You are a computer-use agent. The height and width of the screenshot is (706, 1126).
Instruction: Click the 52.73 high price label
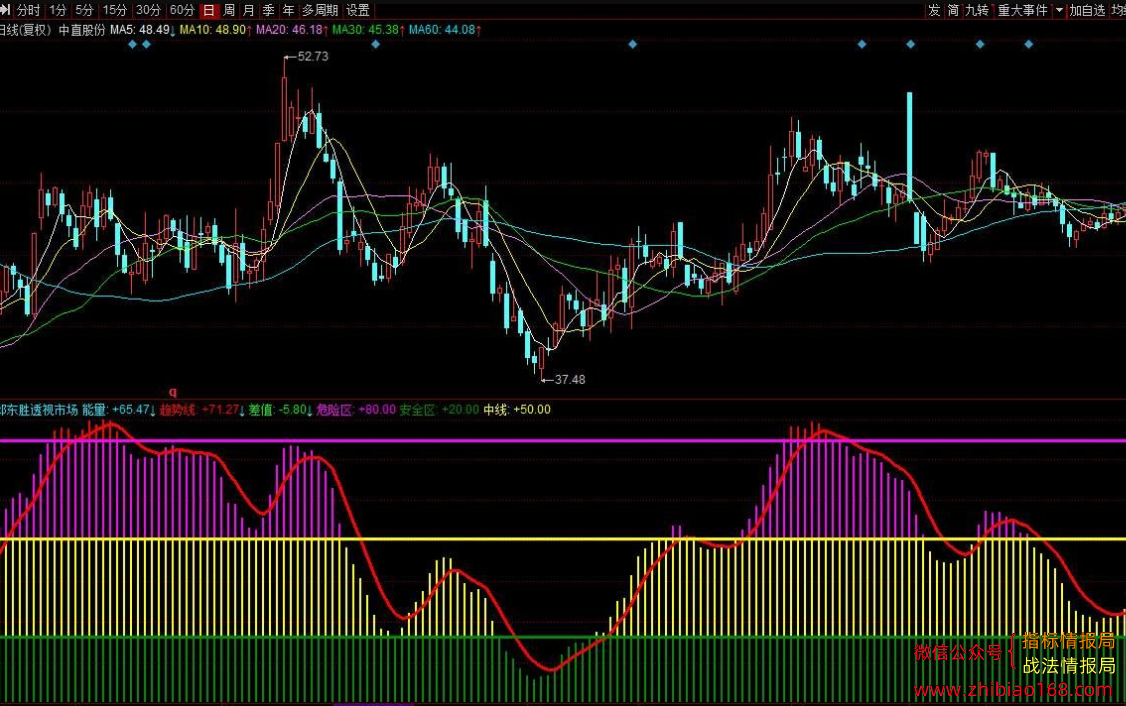[x=312, y=56]
